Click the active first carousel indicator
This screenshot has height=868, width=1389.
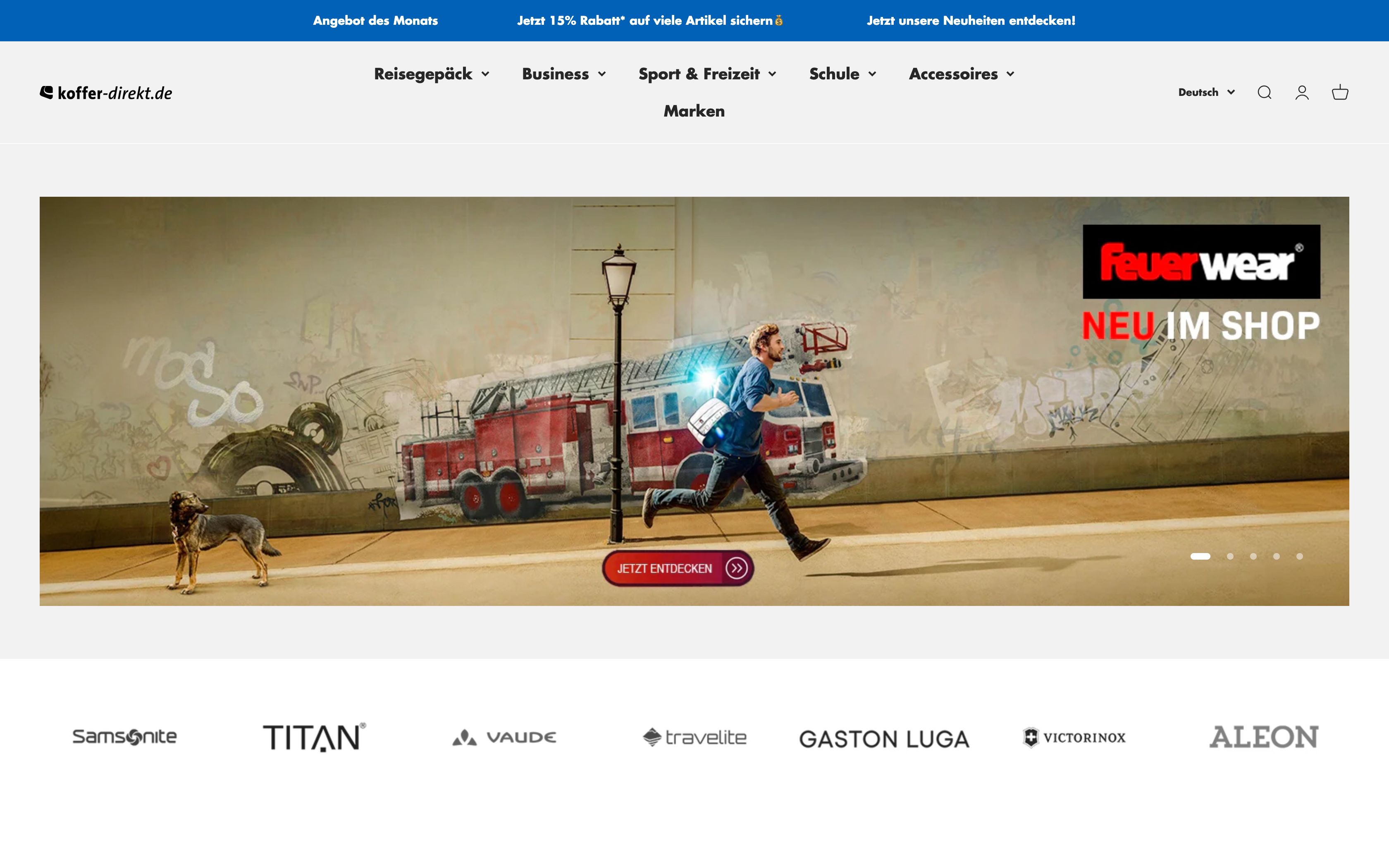coord(1201,556)
